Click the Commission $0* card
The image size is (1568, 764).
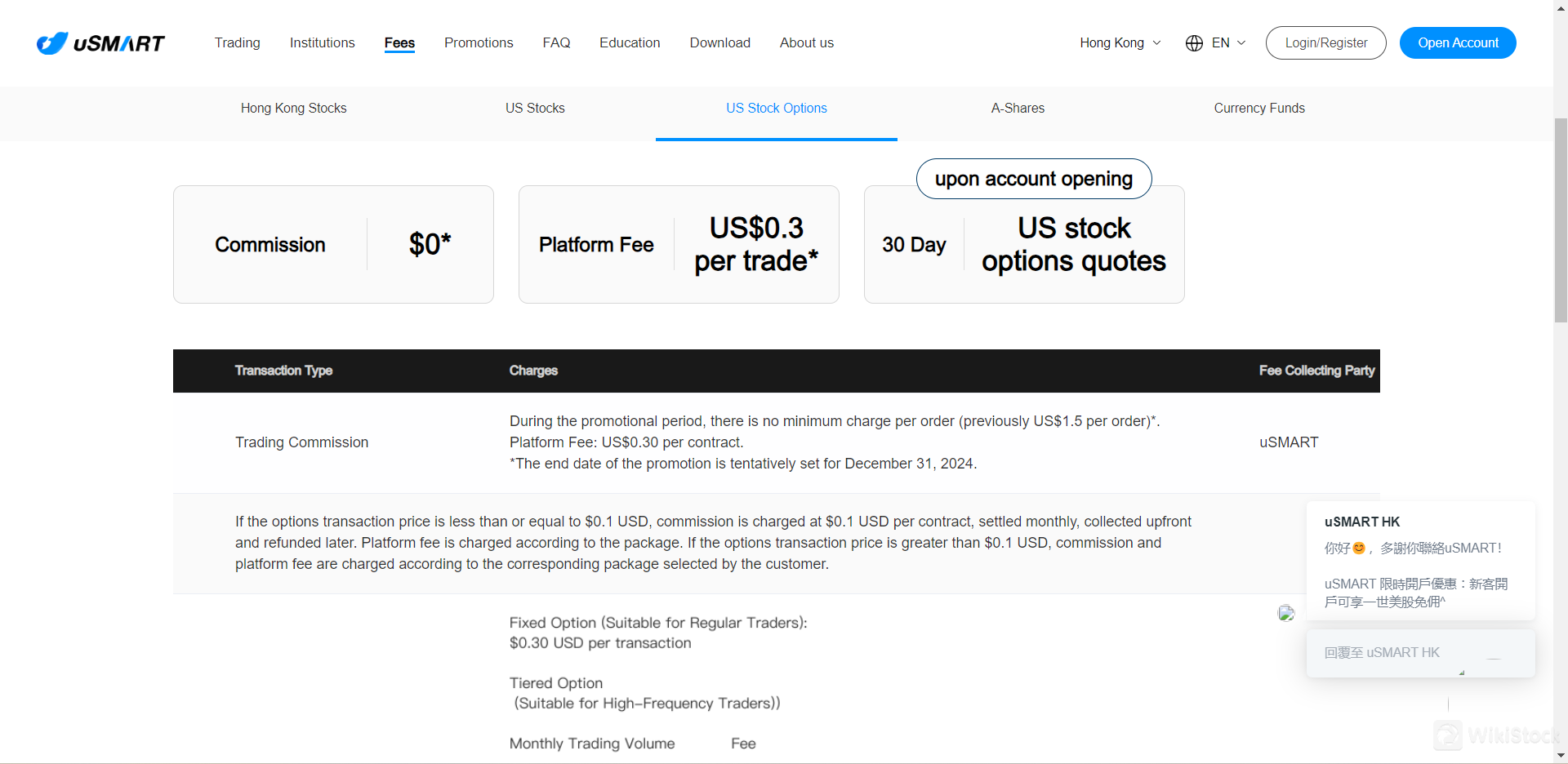coord(333,245)
